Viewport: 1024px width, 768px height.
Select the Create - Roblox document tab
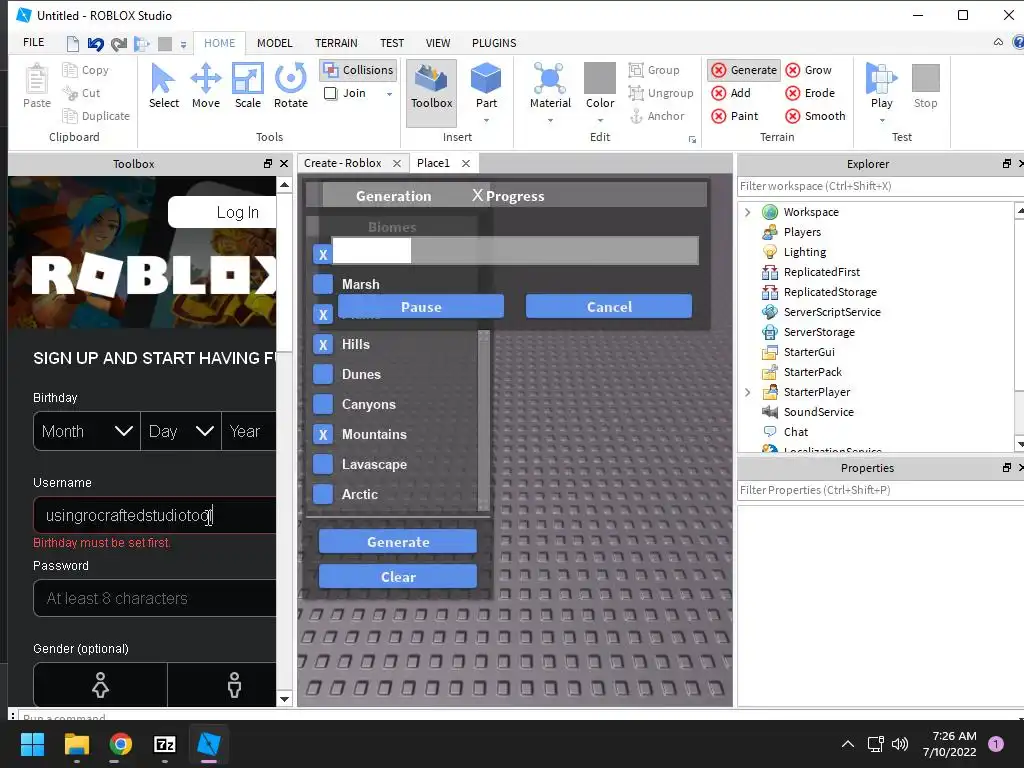click(342, 163)
